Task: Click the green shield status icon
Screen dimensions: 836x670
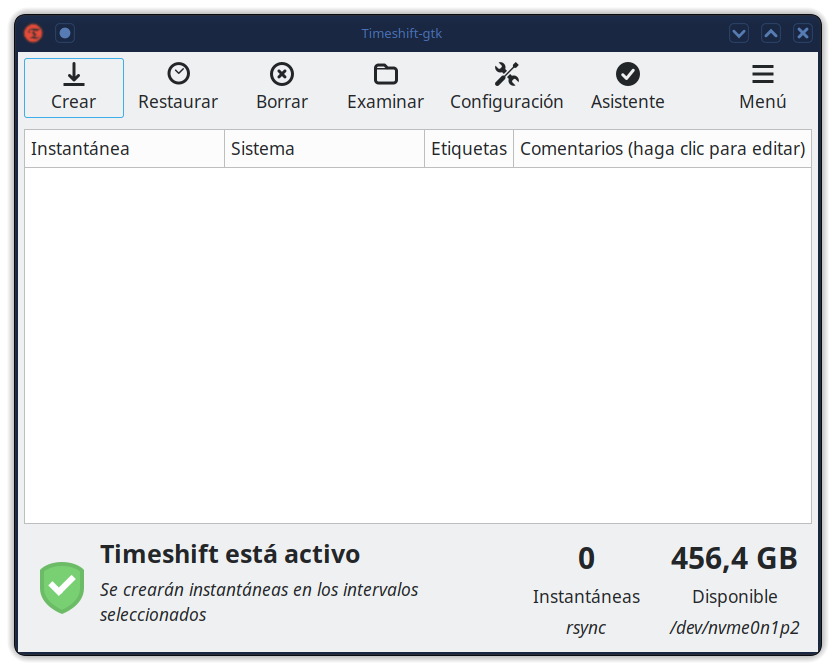Action: 62,587
